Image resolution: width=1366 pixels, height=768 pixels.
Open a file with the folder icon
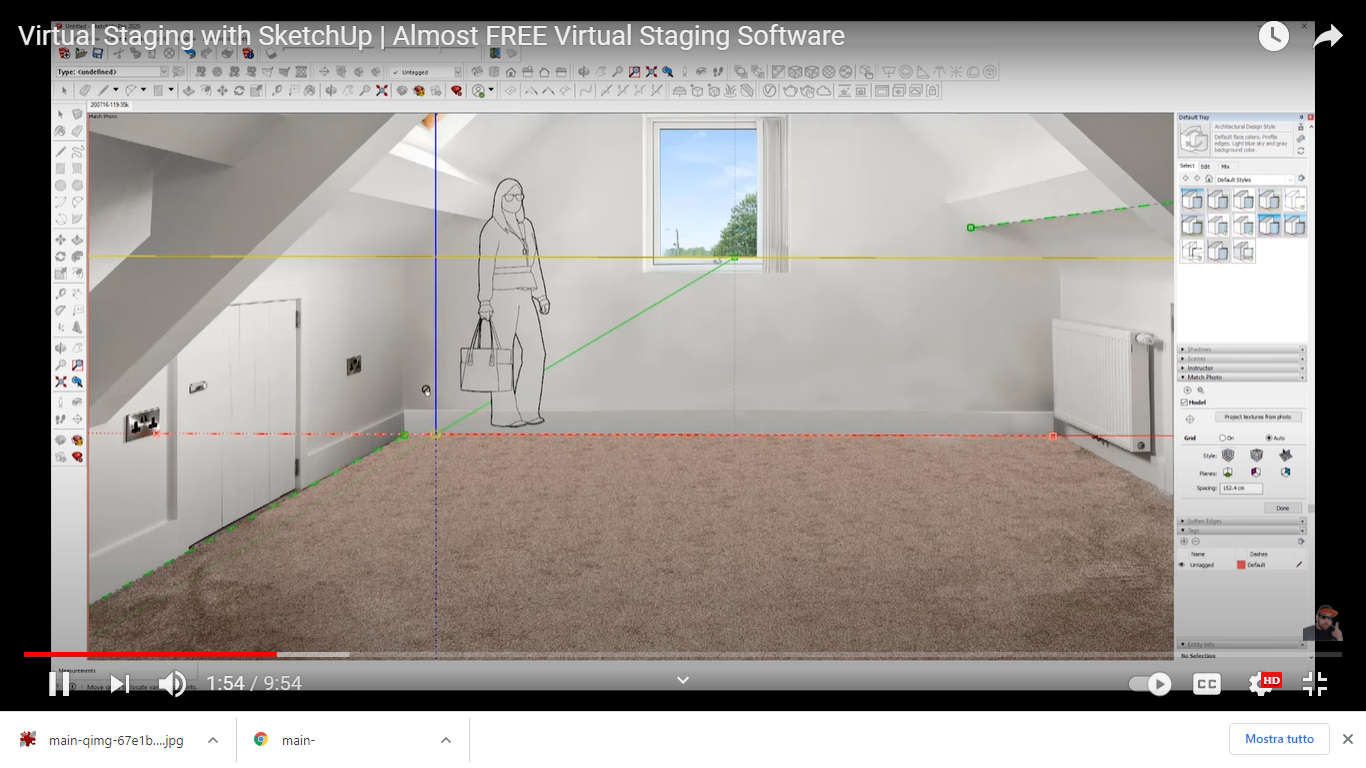pyautogui.click(x=80, y=53)
